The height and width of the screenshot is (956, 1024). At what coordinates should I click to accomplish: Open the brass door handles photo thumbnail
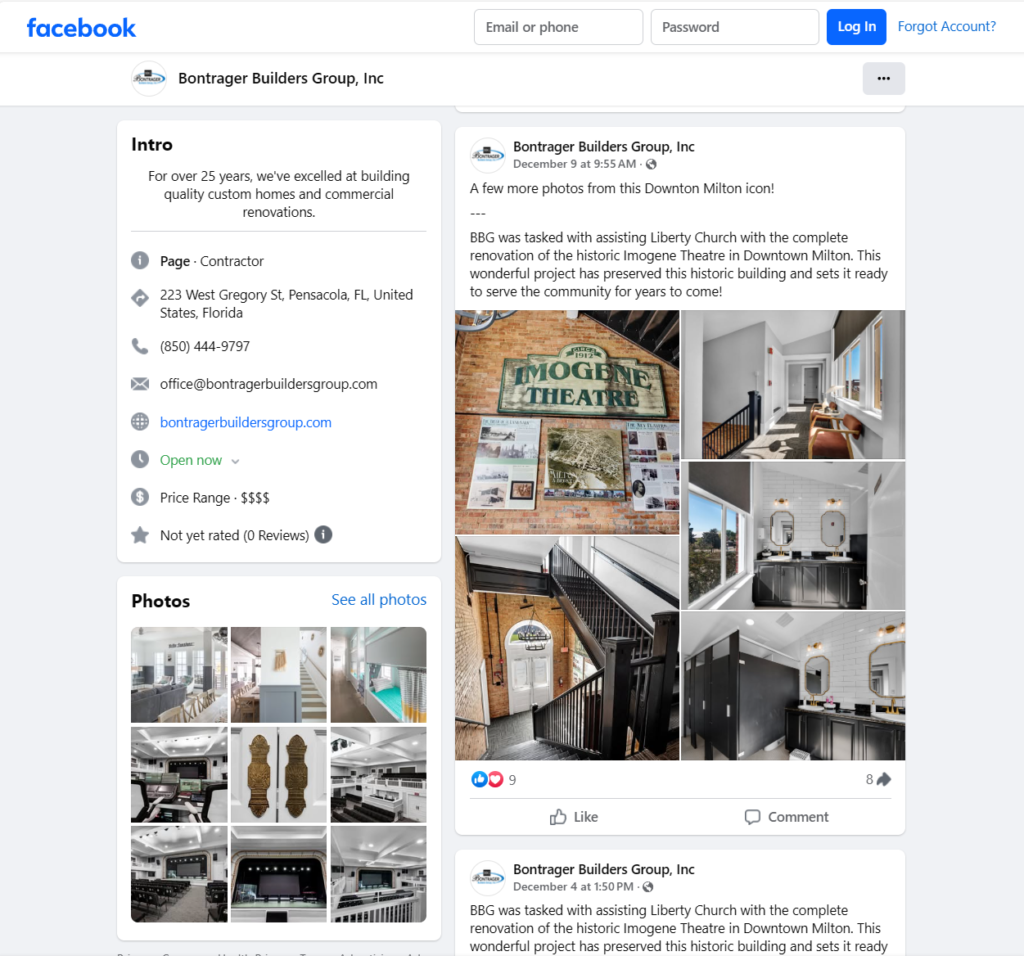click(278, 774)
